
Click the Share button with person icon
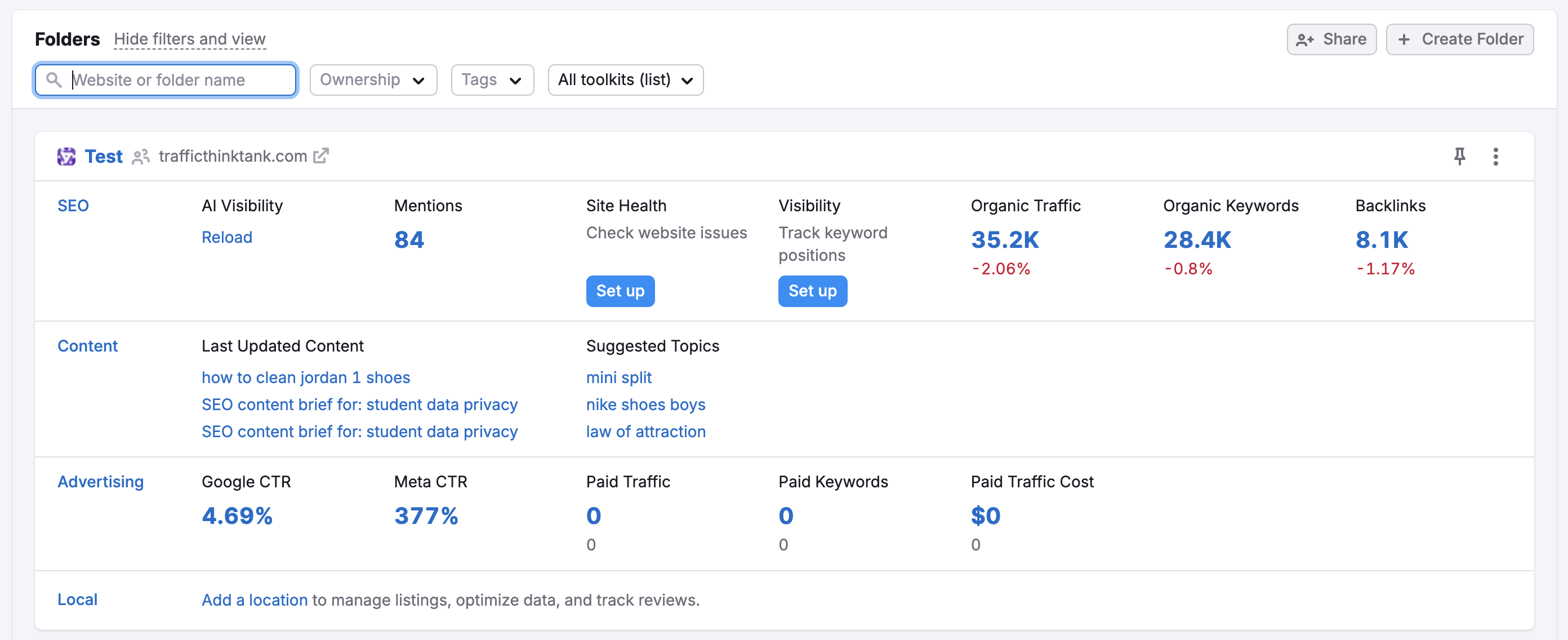pyautogui.click(x=1331, y=39)
